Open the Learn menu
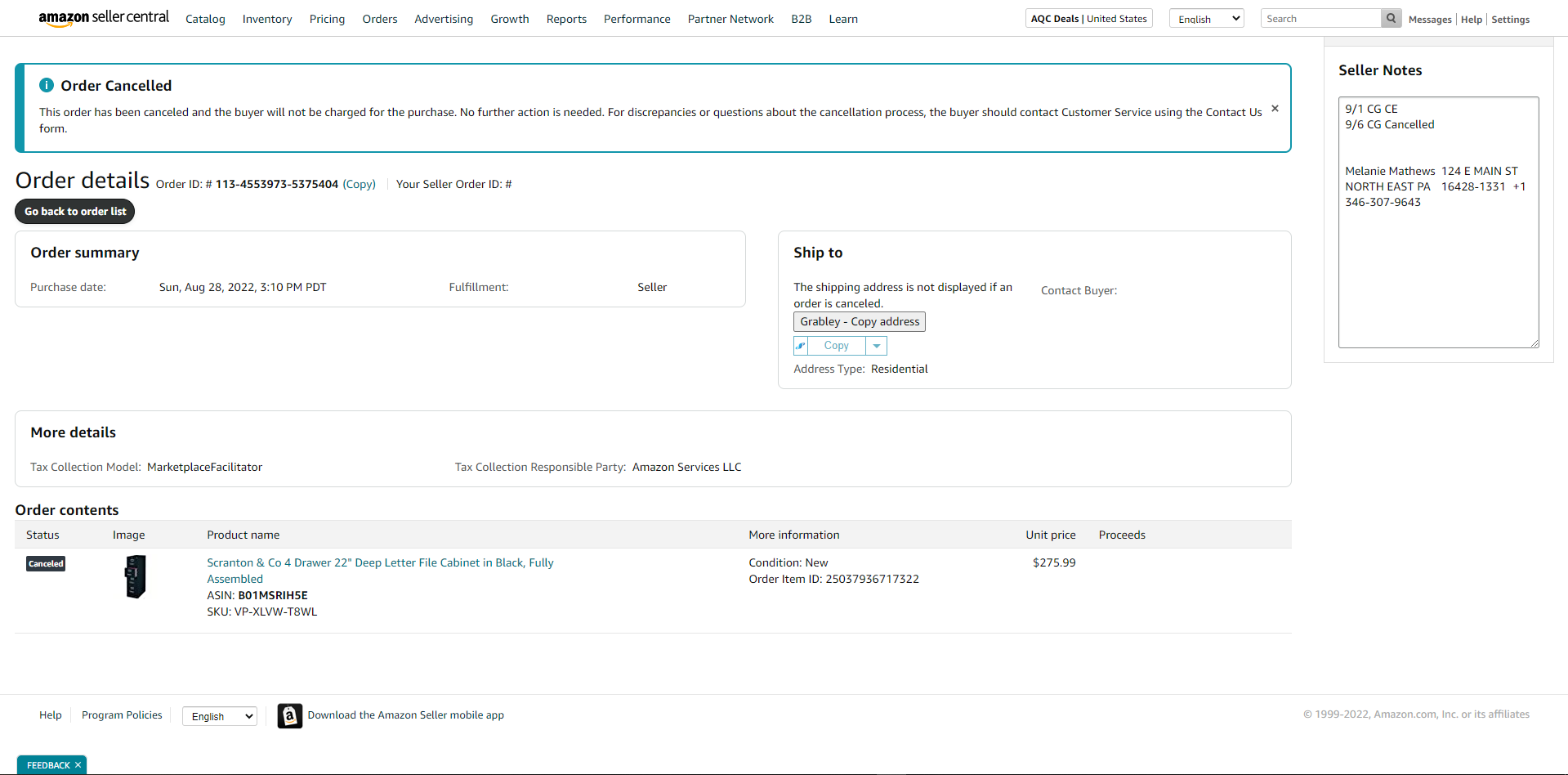The width and height of the screenshot is (1568, 775). 843,19
